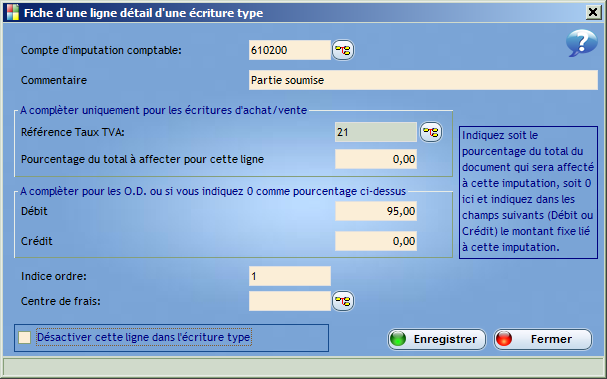Screen dimensions: 607x379
Task: Open the TVA rate reference lookup
Action: click(x=431, y=132)
